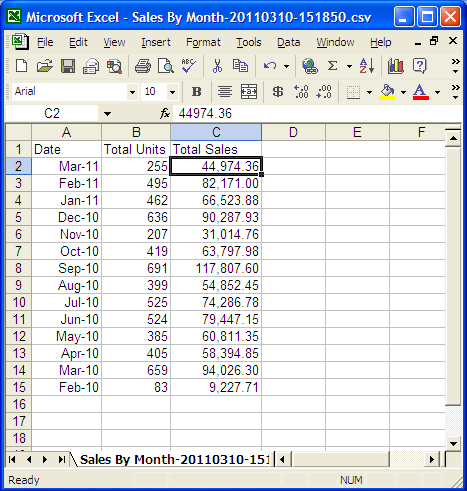Open the Arial font name dropdown
467x491 pixels.
tap(132, 92)
